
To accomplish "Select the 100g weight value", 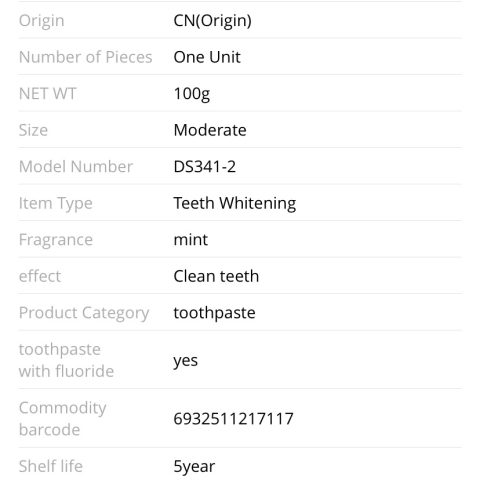I will 192,94.
